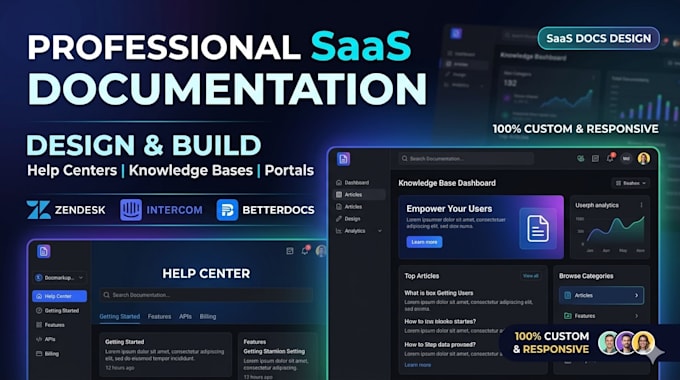Click the BetterDocs logo icon
This screenshot has width=680, height=380.
click(x=227, y=210)
